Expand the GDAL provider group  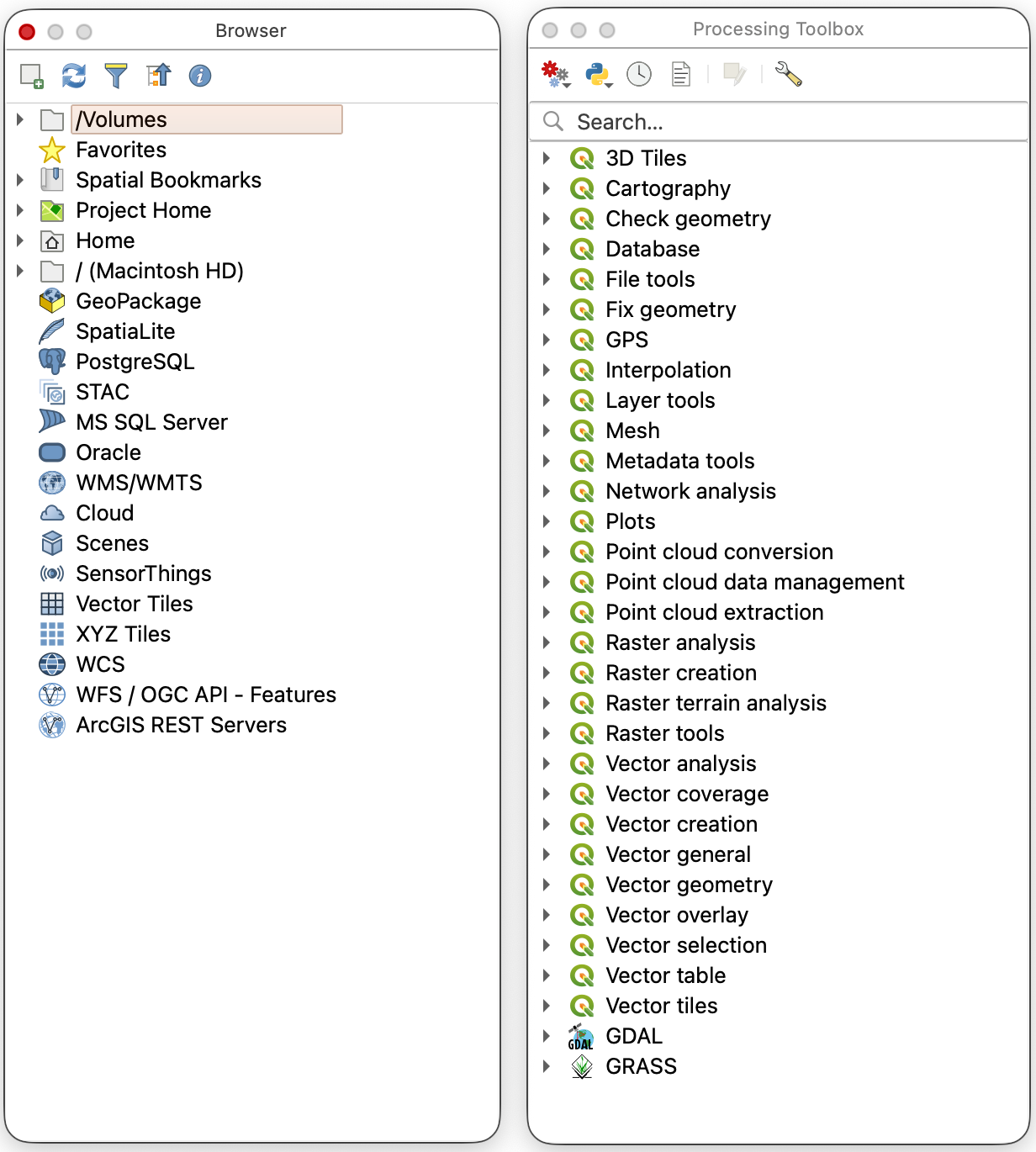(x=547, y=1036)
